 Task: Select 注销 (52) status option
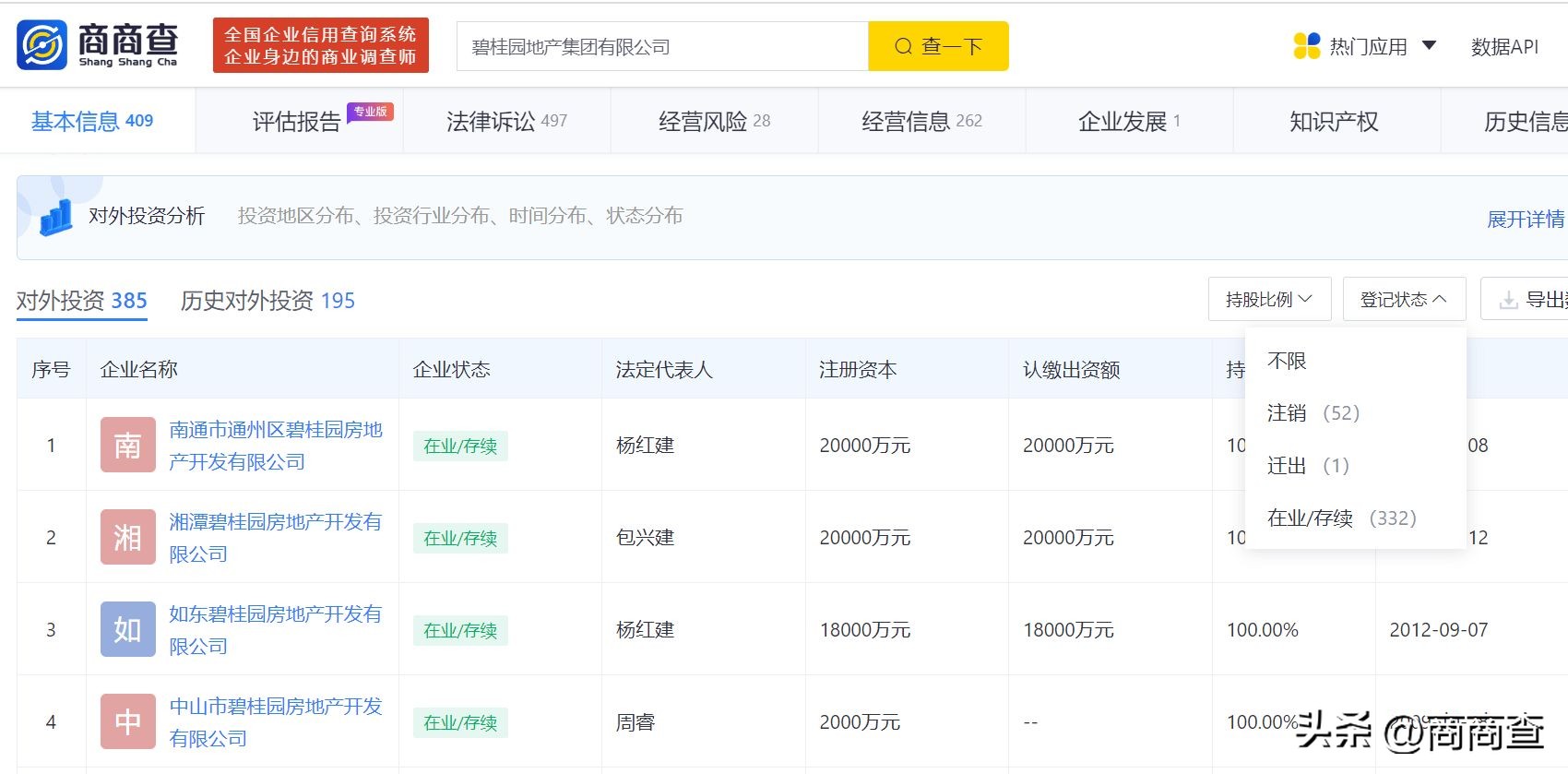[x=1313, y=413]
